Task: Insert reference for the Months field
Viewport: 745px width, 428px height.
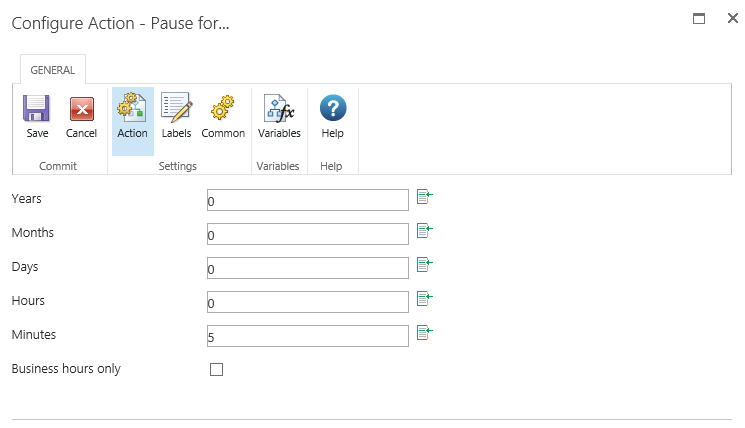Action: pos(424,231)
